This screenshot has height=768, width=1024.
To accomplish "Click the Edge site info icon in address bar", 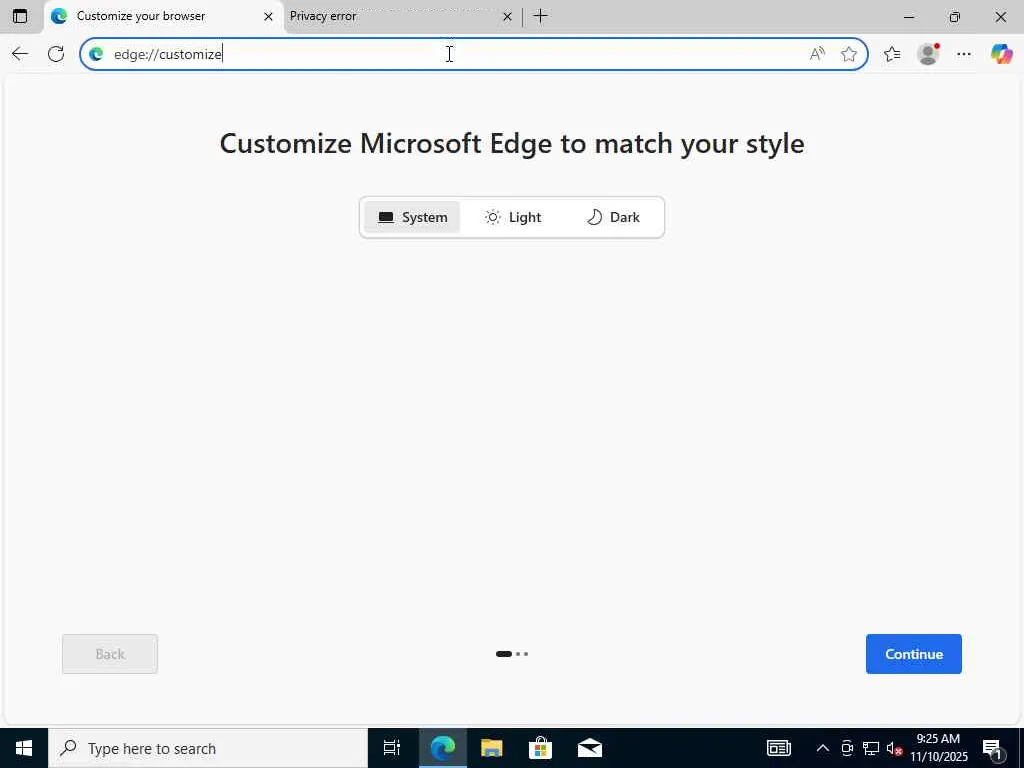I will [x=97, y=54].
